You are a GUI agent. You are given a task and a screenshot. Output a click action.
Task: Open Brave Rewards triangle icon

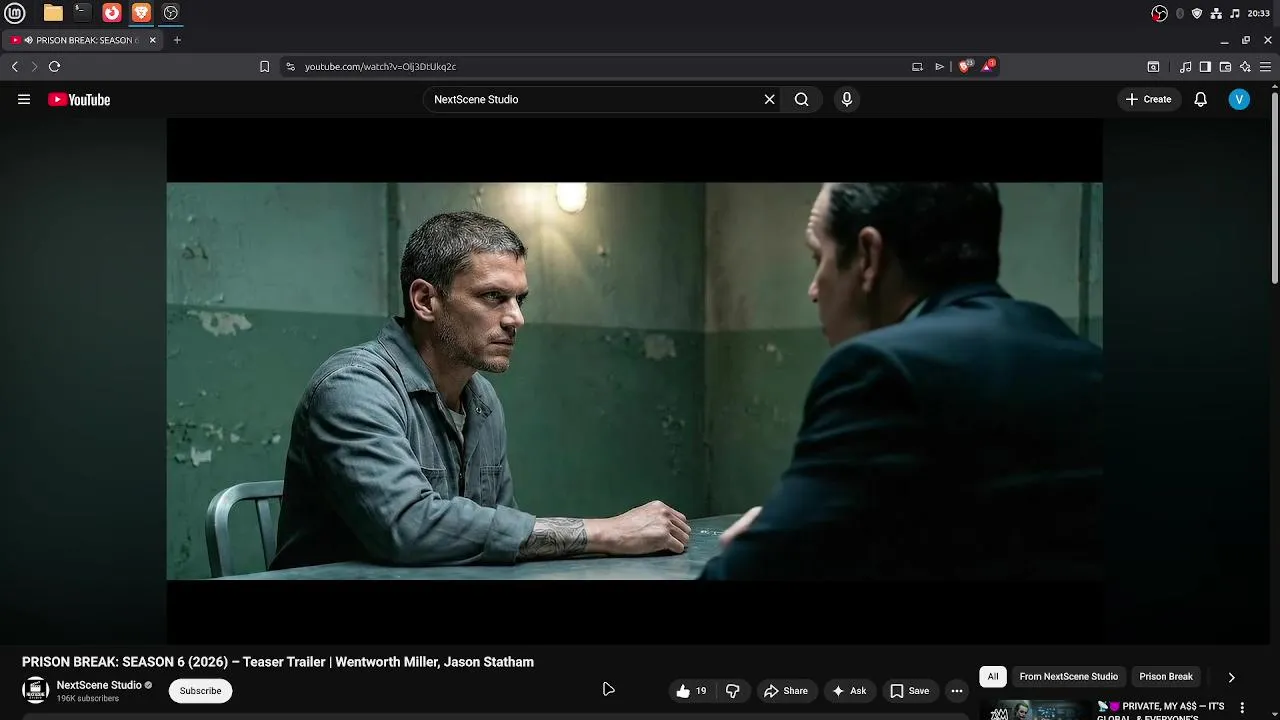pos(988,66)
